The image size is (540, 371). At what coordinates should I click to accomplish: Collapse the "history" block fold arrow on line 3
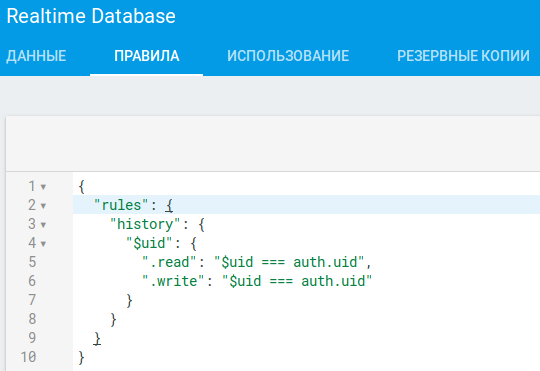point(43,225)
